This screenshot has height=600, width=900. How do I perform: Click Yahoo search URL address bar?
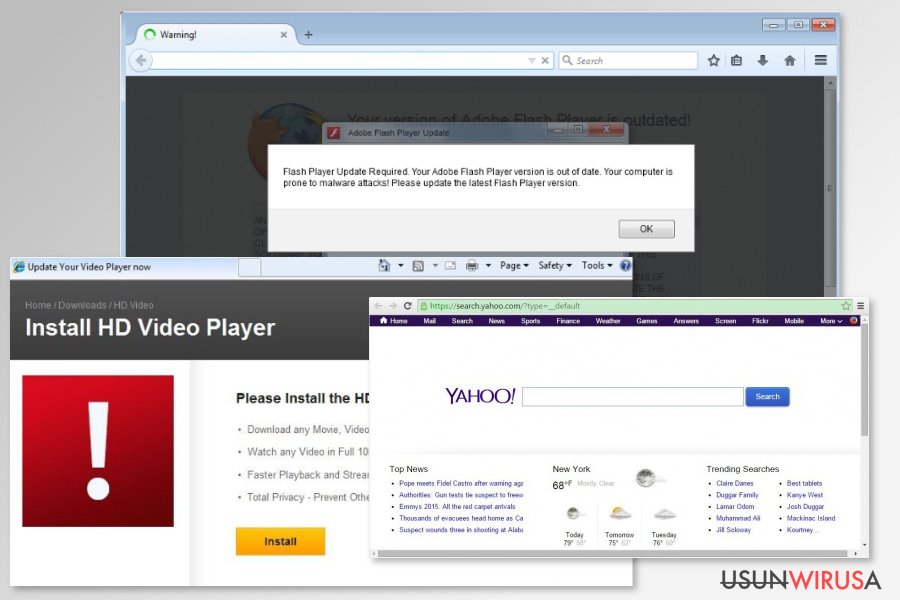tap(629, 306)
